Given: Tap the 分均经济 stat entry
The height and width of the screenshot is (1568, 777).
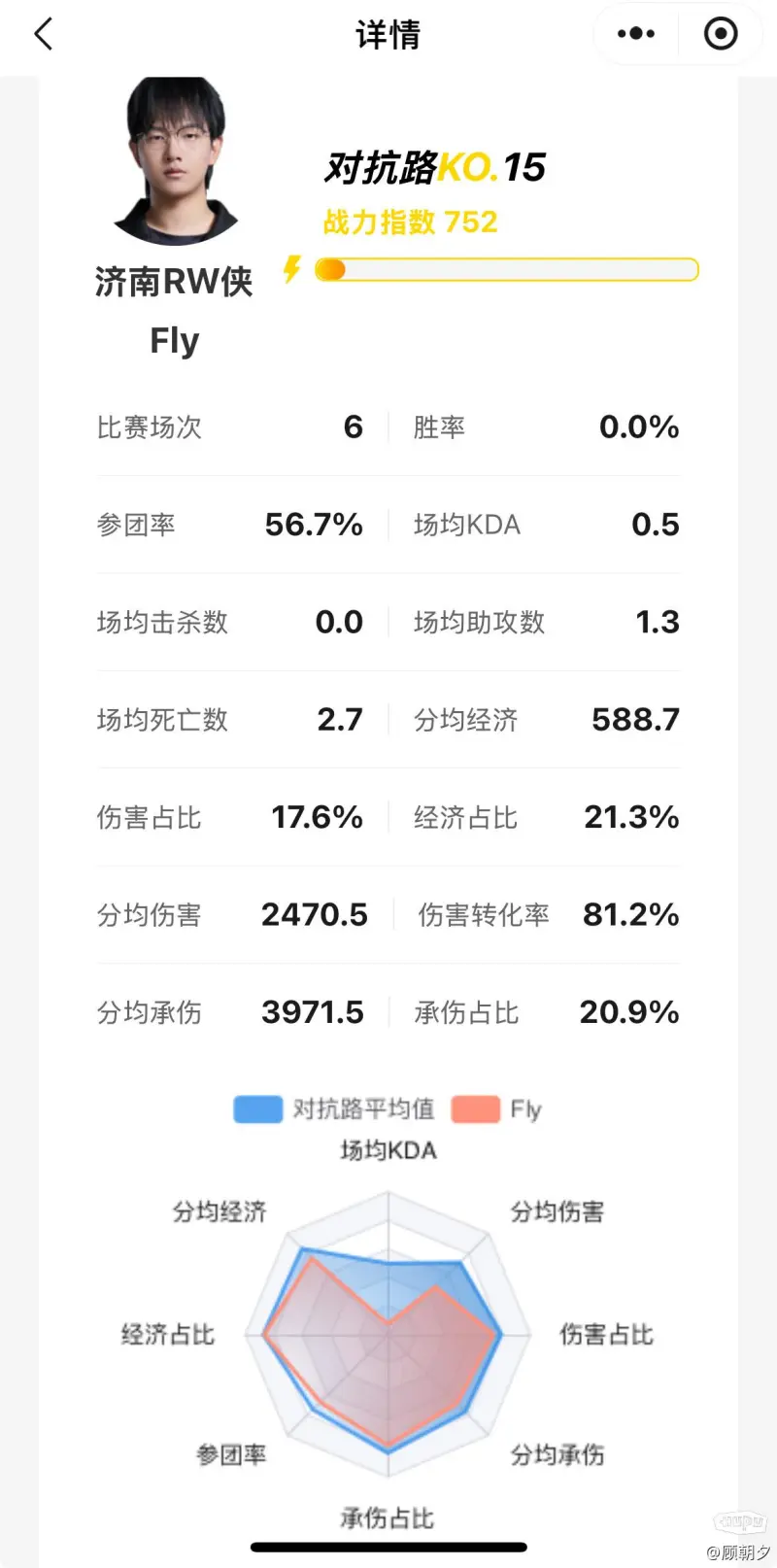Looking at the screenshot, I should [x=545, y=720].
